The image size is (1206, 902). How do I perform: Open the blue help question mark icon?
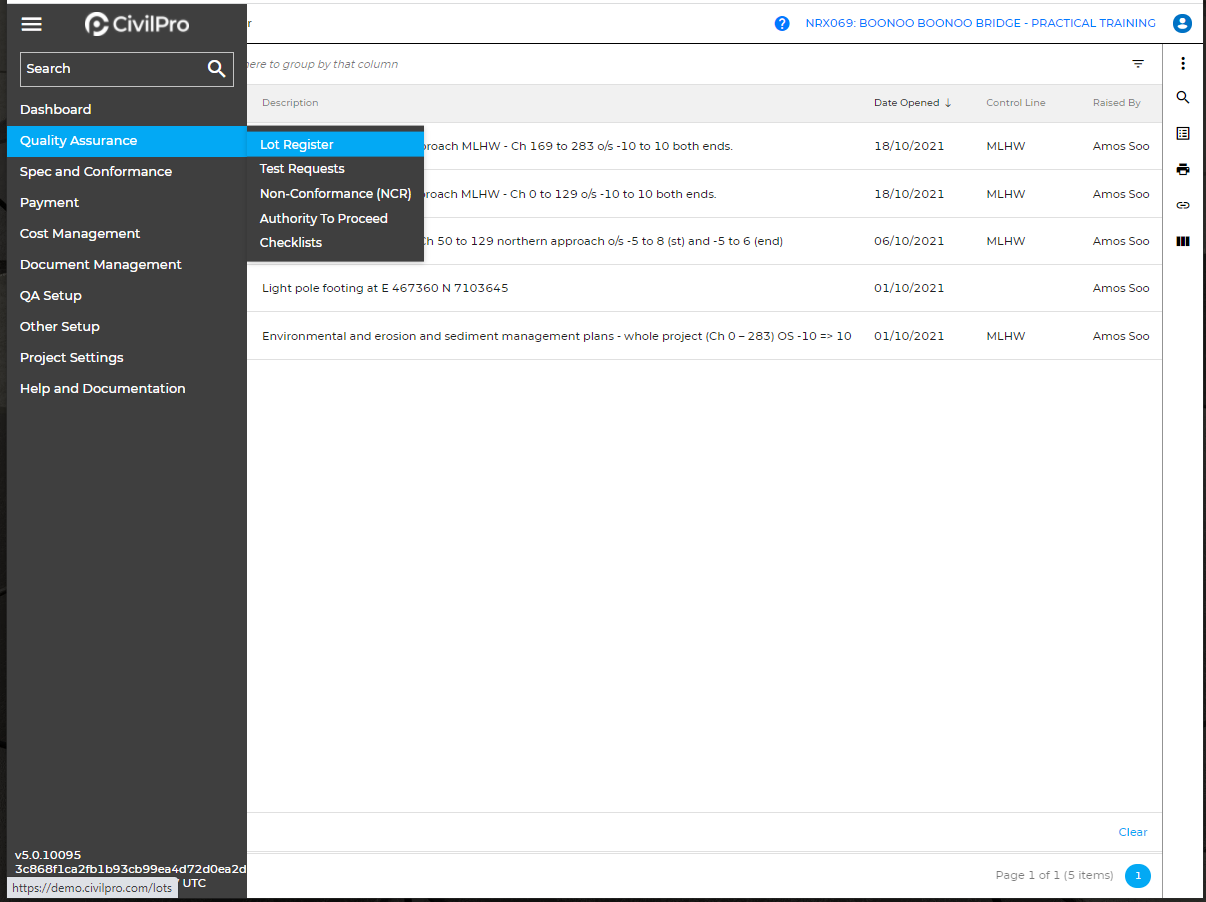[x=782, y=23]
